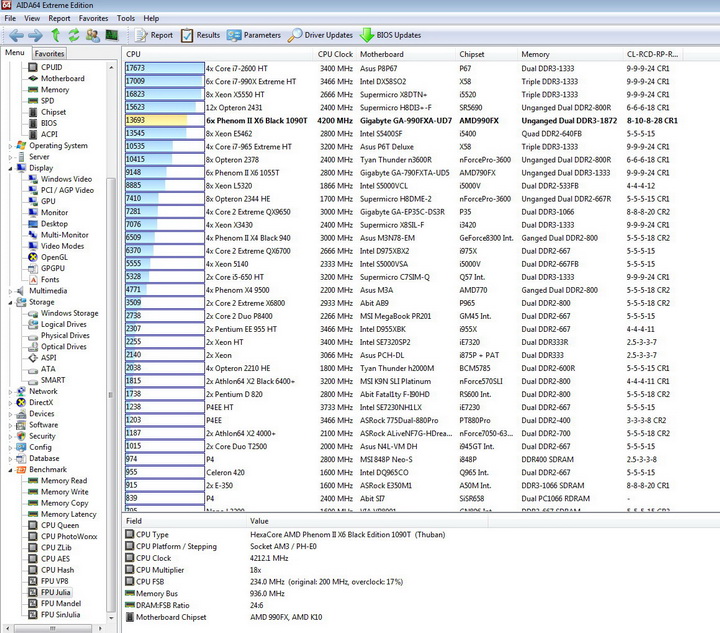Expand the Multimedia node
720x633 pixels.
[10, 291]
